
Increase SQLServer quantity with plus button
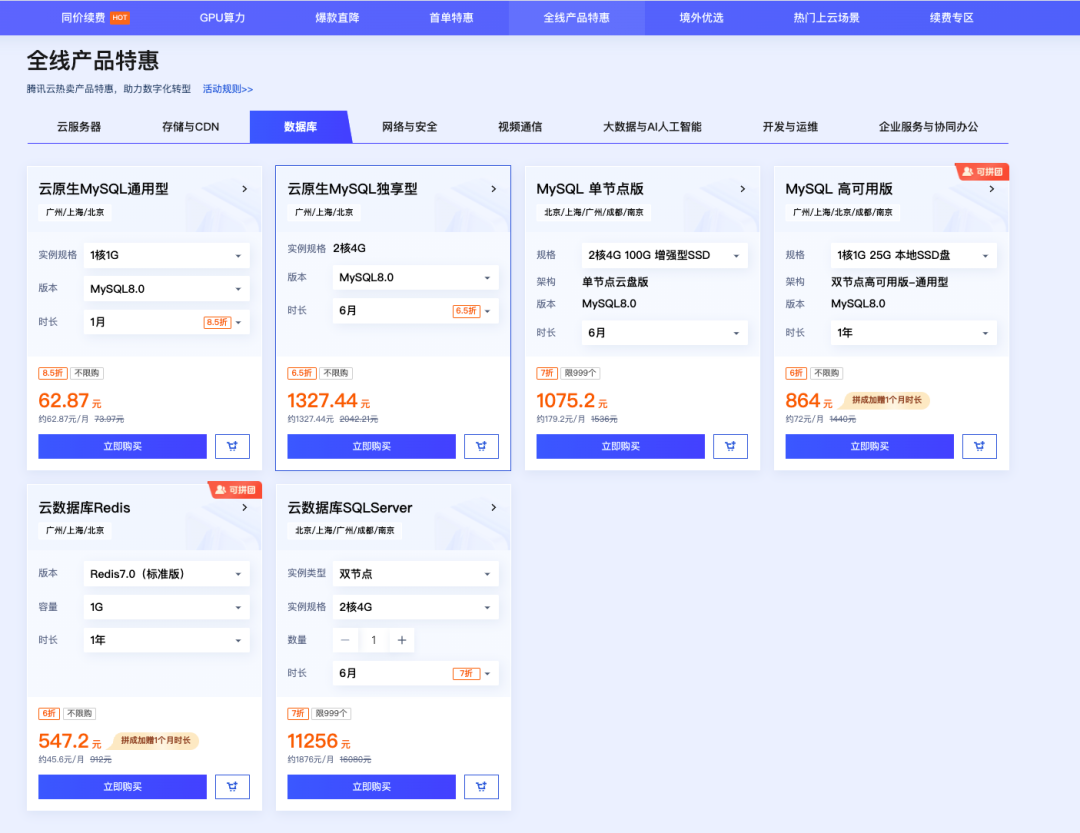402,640
